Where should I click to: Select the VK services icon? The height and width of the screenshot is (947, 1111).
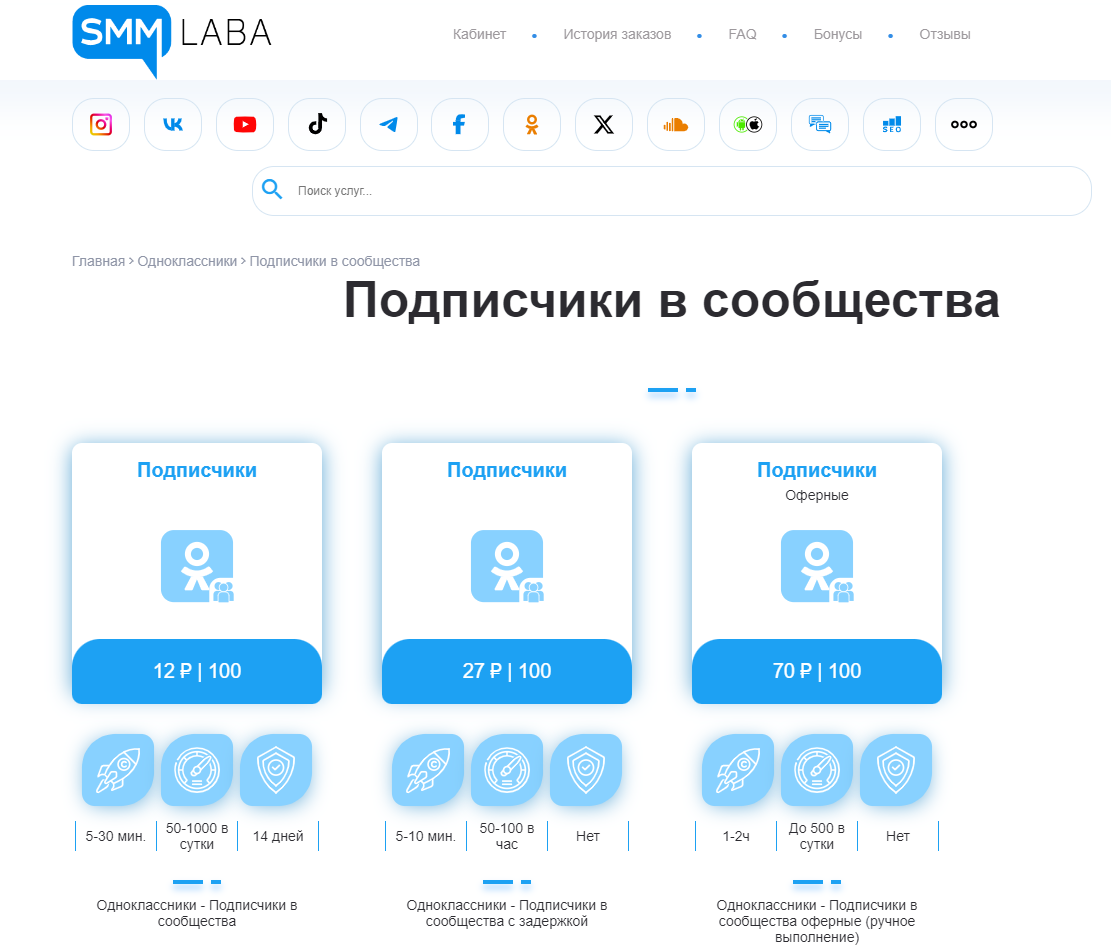(173, 125)
